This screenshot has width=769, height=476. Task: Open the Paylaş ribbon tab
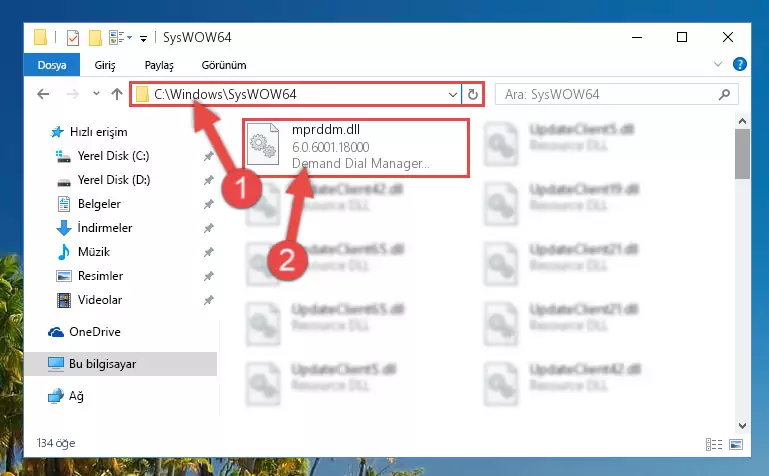coord(159,65)
